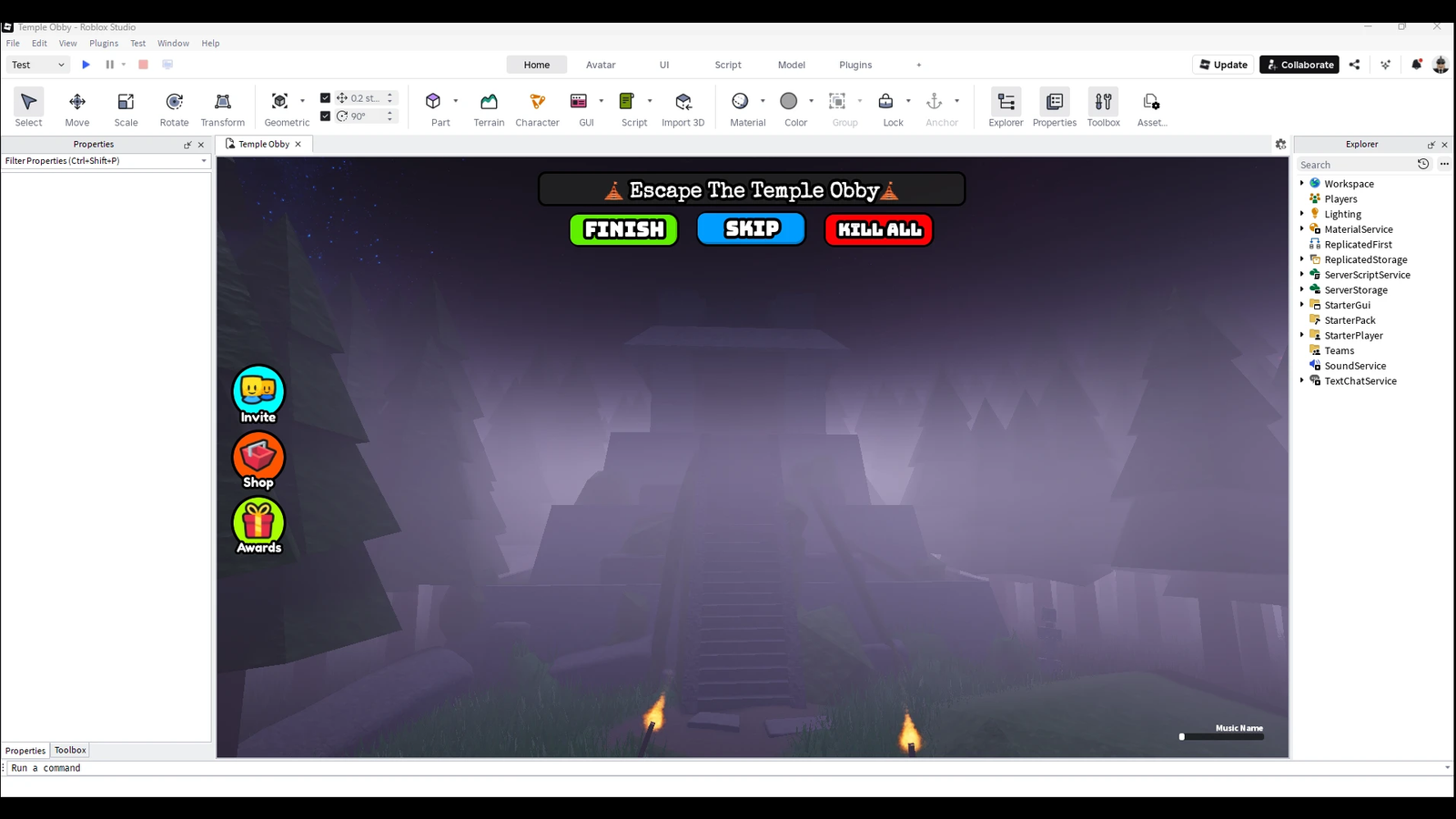Switch to the bottom Toolbox tab
The height and width of the screenshot is (819, 1456).
(70, 751)
